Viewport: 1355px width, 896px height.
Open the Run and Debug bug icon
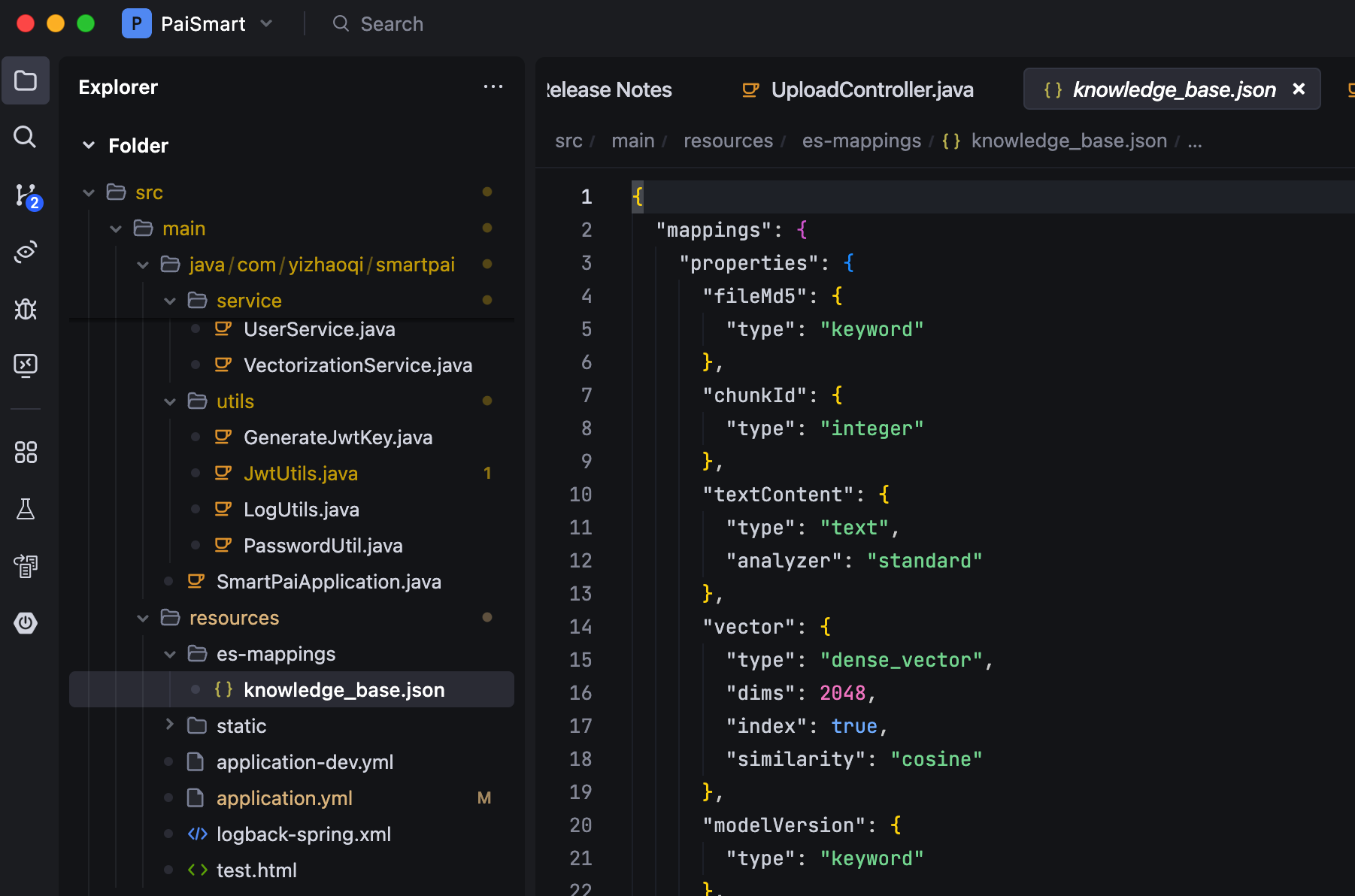click(26, 309)
